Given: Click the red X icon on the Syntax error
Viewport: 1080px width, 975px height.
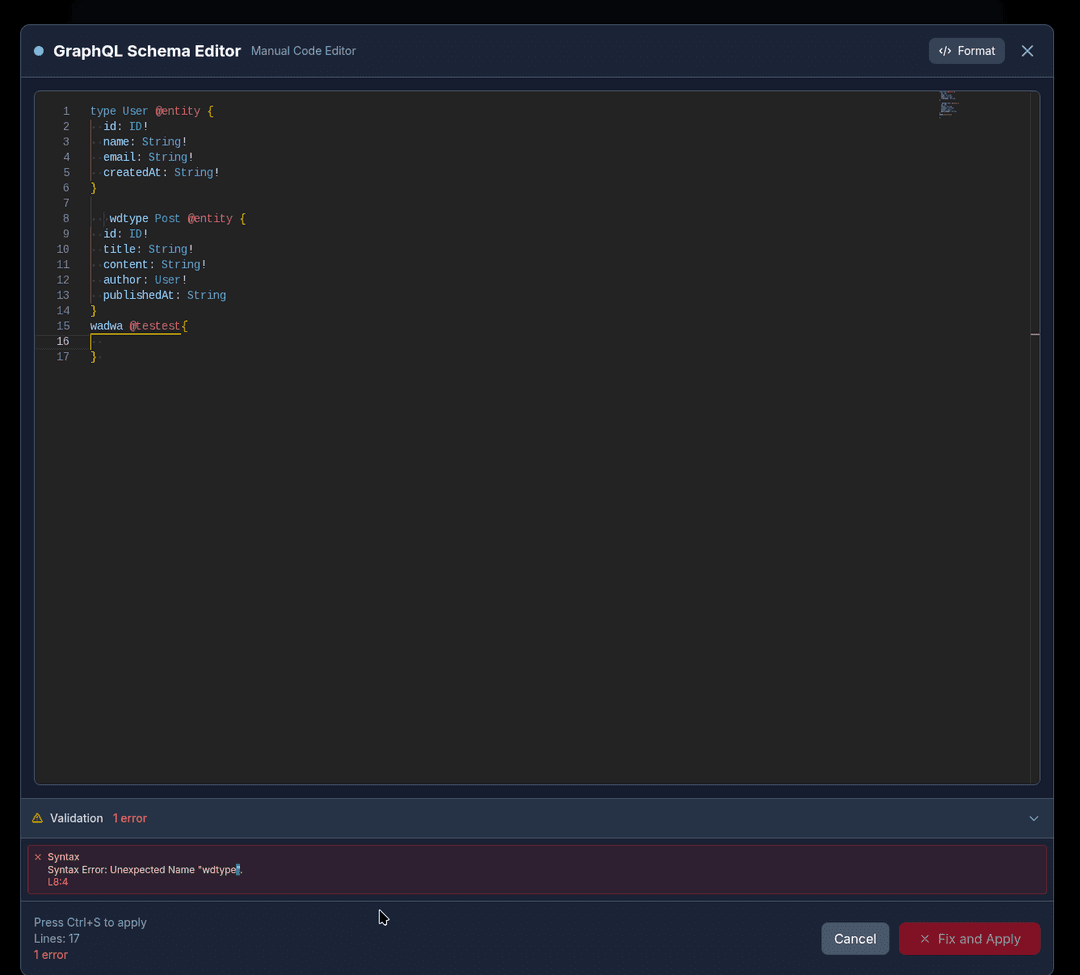Looking at the screenshot, I should pyautogui.click(x=38, y=856).
